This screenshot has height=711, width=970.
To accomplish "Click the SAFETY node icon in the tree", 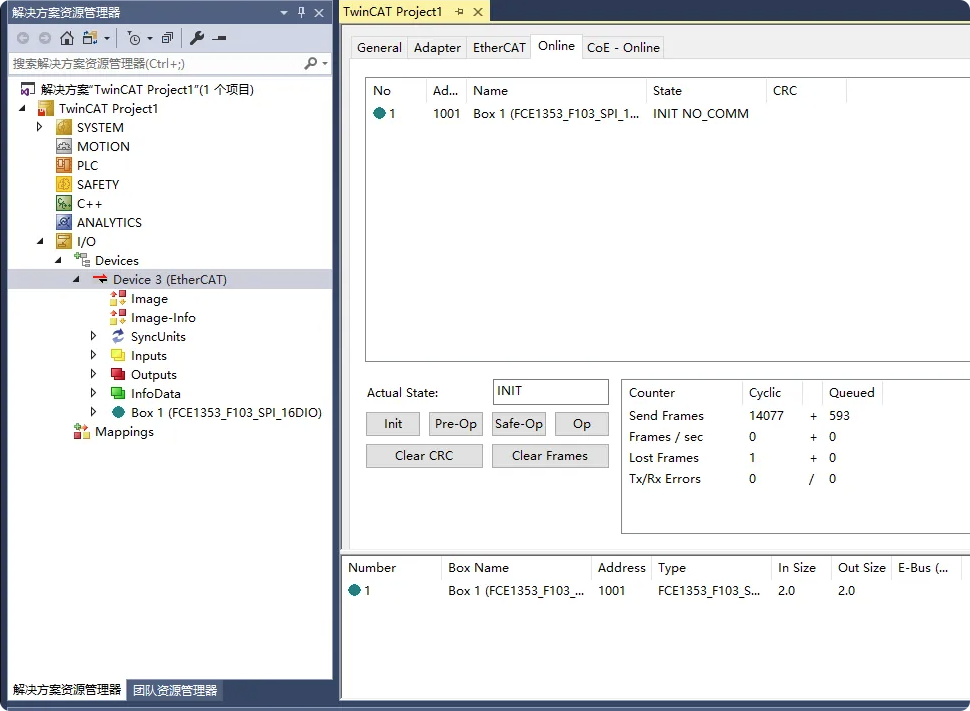I will point(64,184).
